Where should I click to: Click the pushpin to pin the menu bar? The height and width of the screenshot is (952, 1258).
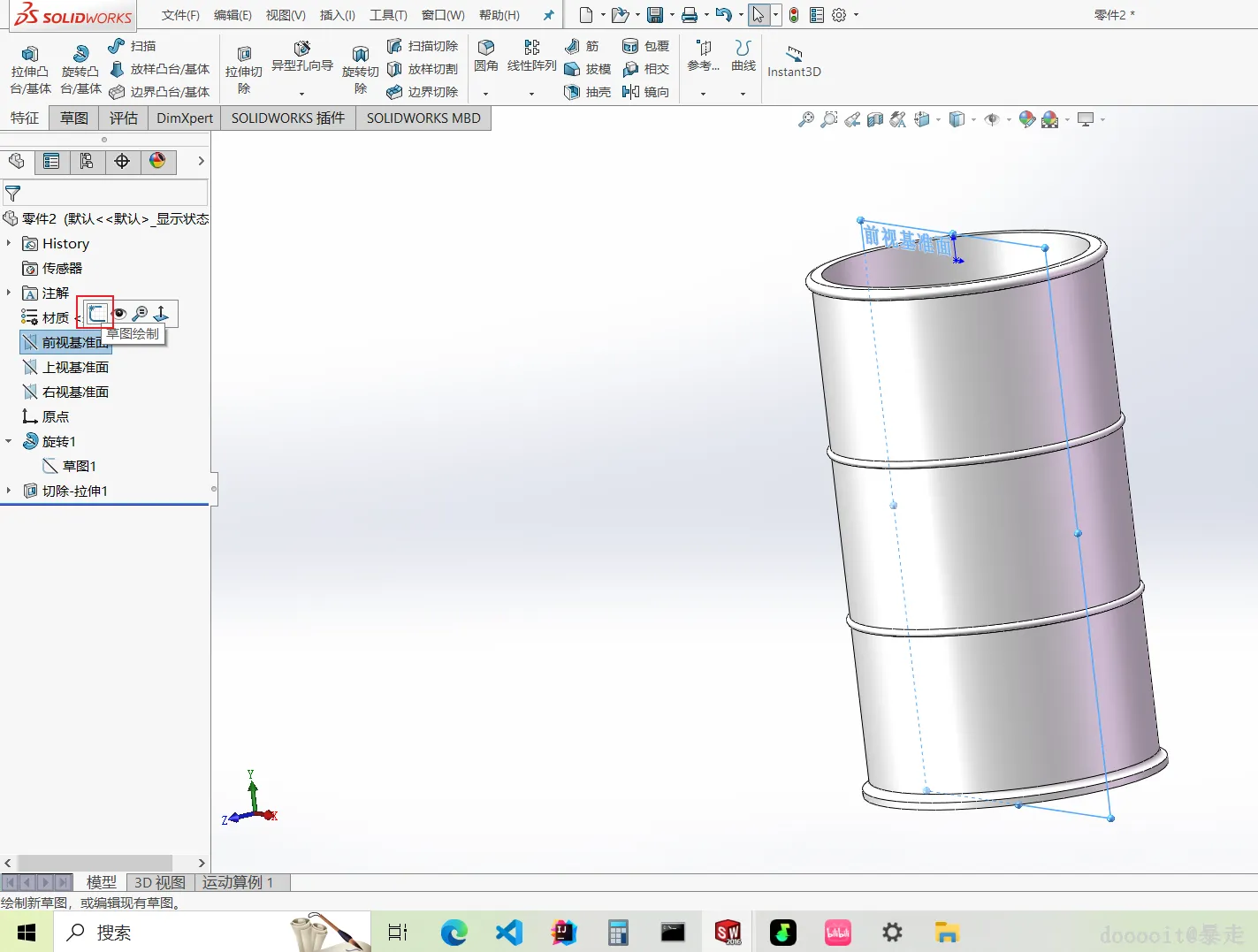click(548, 15)
